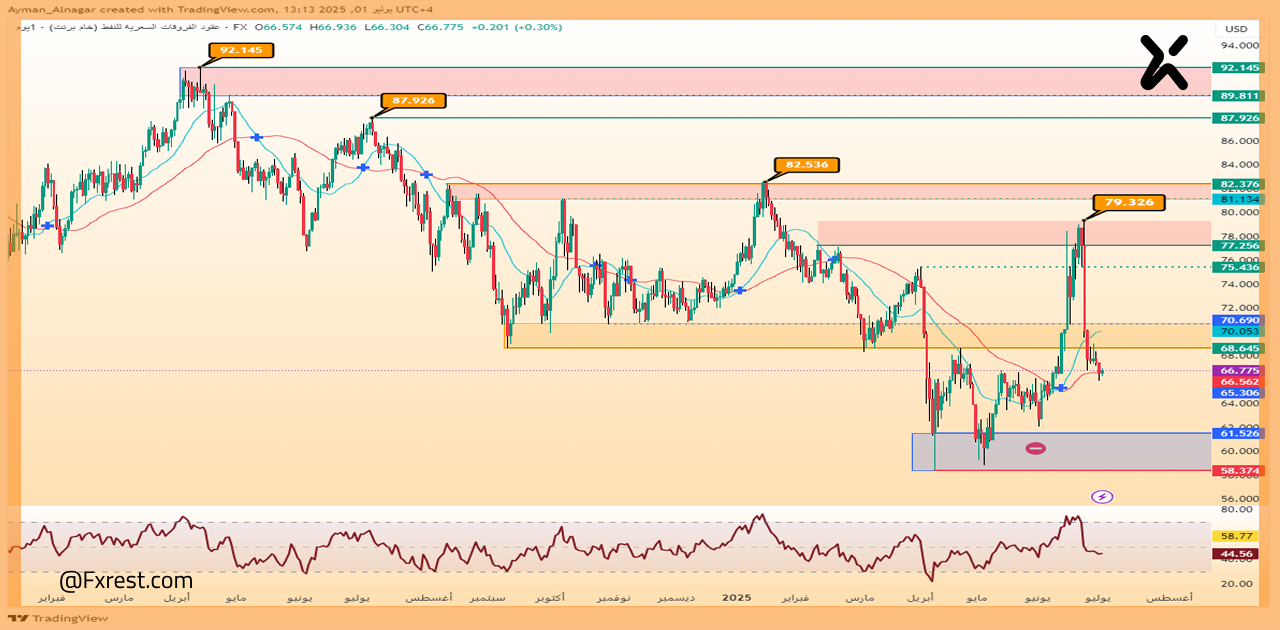Image resolution: width=1280 pixels, height=630 pixels.
Task: Select the orange 82.536 peak callout
Action: (806, 164)
